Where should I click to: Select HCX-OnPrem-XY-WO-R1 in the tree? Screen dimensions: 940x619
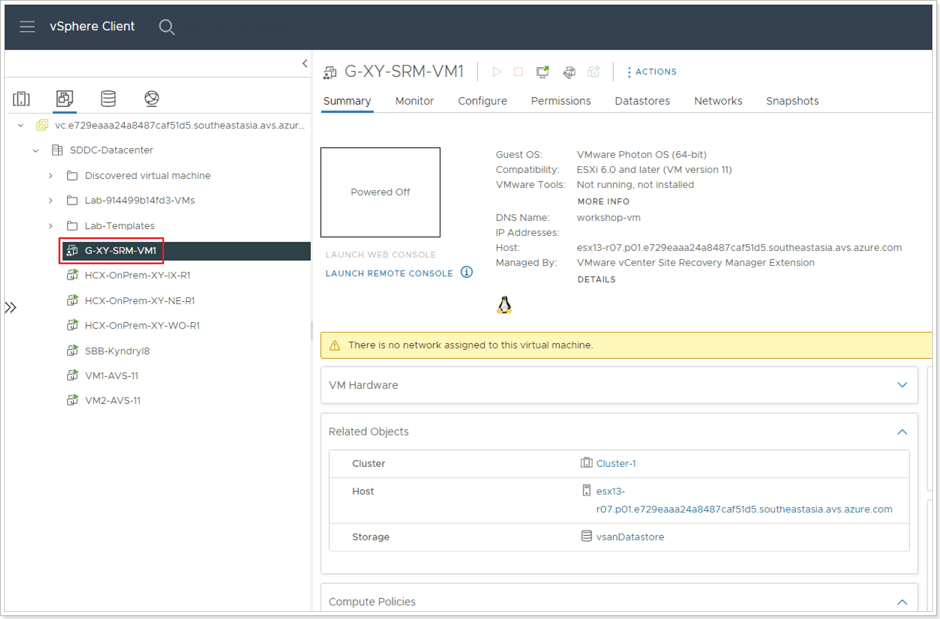(x=142, y=325)
